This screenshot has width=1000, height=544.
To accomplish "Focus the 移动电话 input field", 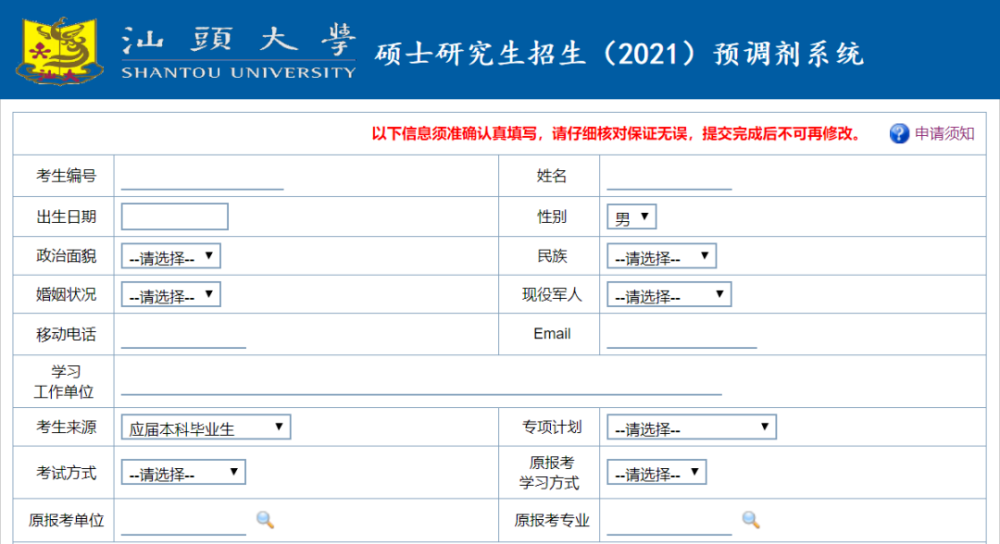I will pyautogui.click(x=184, y=335).
